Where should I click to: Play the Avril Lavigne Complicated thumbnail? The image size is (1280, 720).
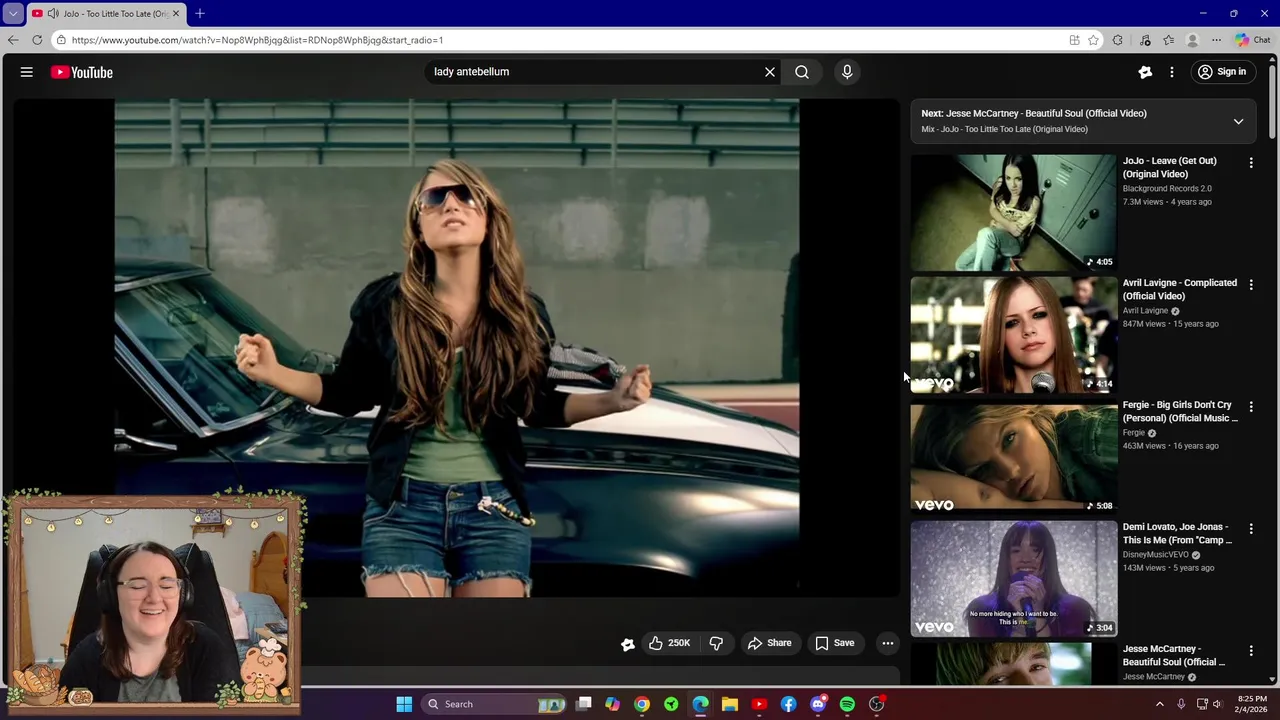point(1014,334)
